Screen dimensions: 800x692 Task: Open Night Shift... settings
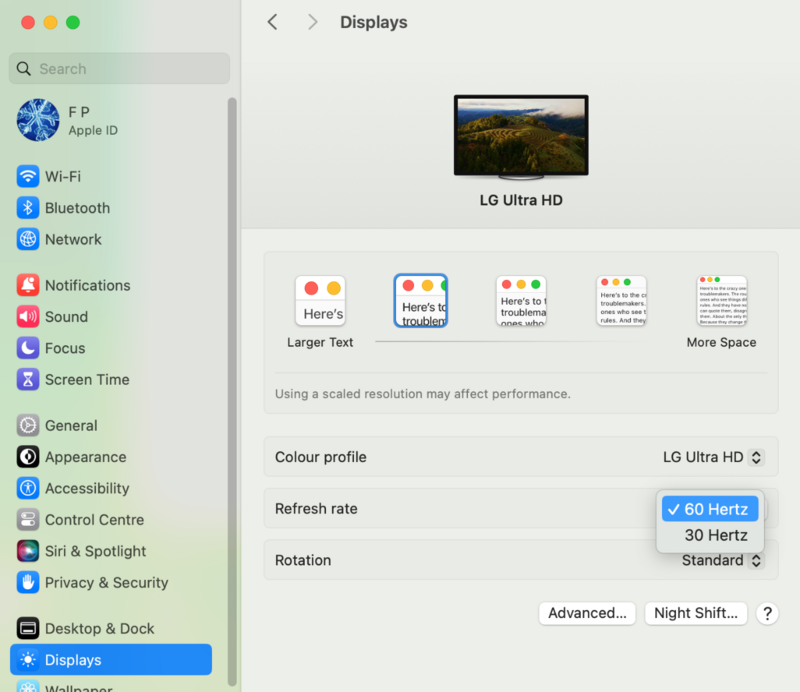click(695, 613)
